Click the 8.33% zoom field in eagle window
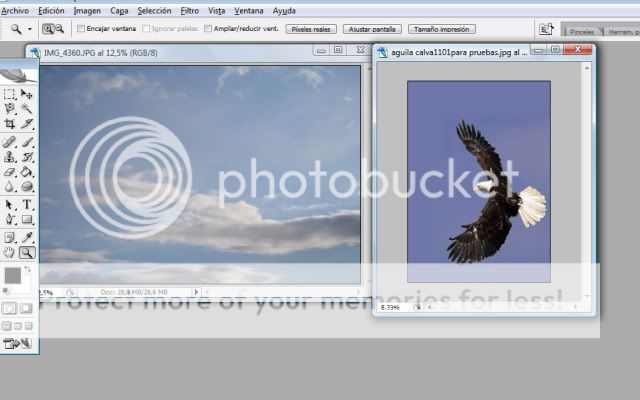 point(391,307)
